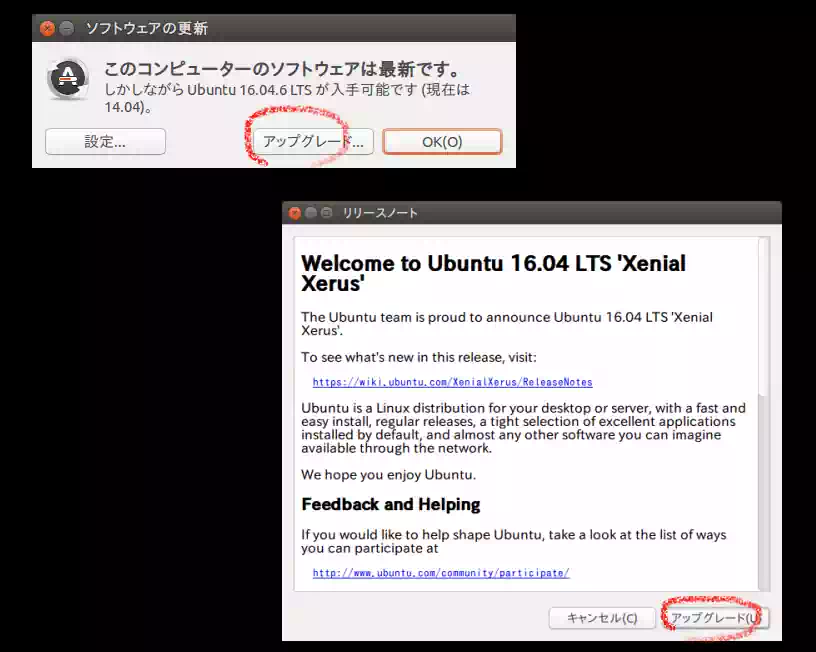This screenshot has height=652, width=816.
Task: Maximize the リリースノート window
Action: [x=326, y=213]
